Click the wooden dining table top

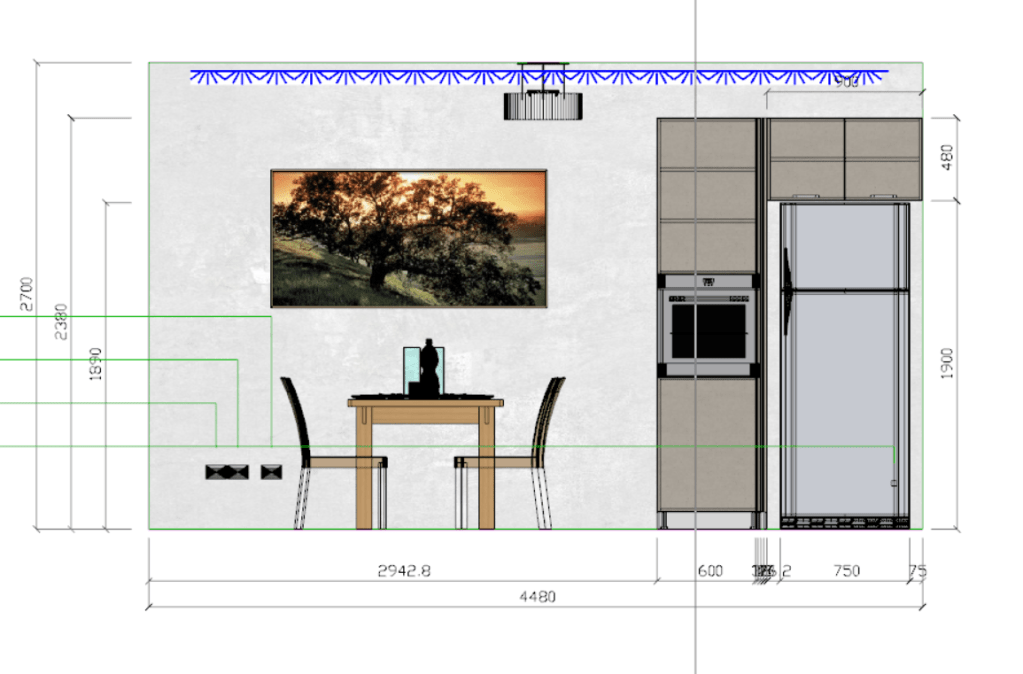425,404
